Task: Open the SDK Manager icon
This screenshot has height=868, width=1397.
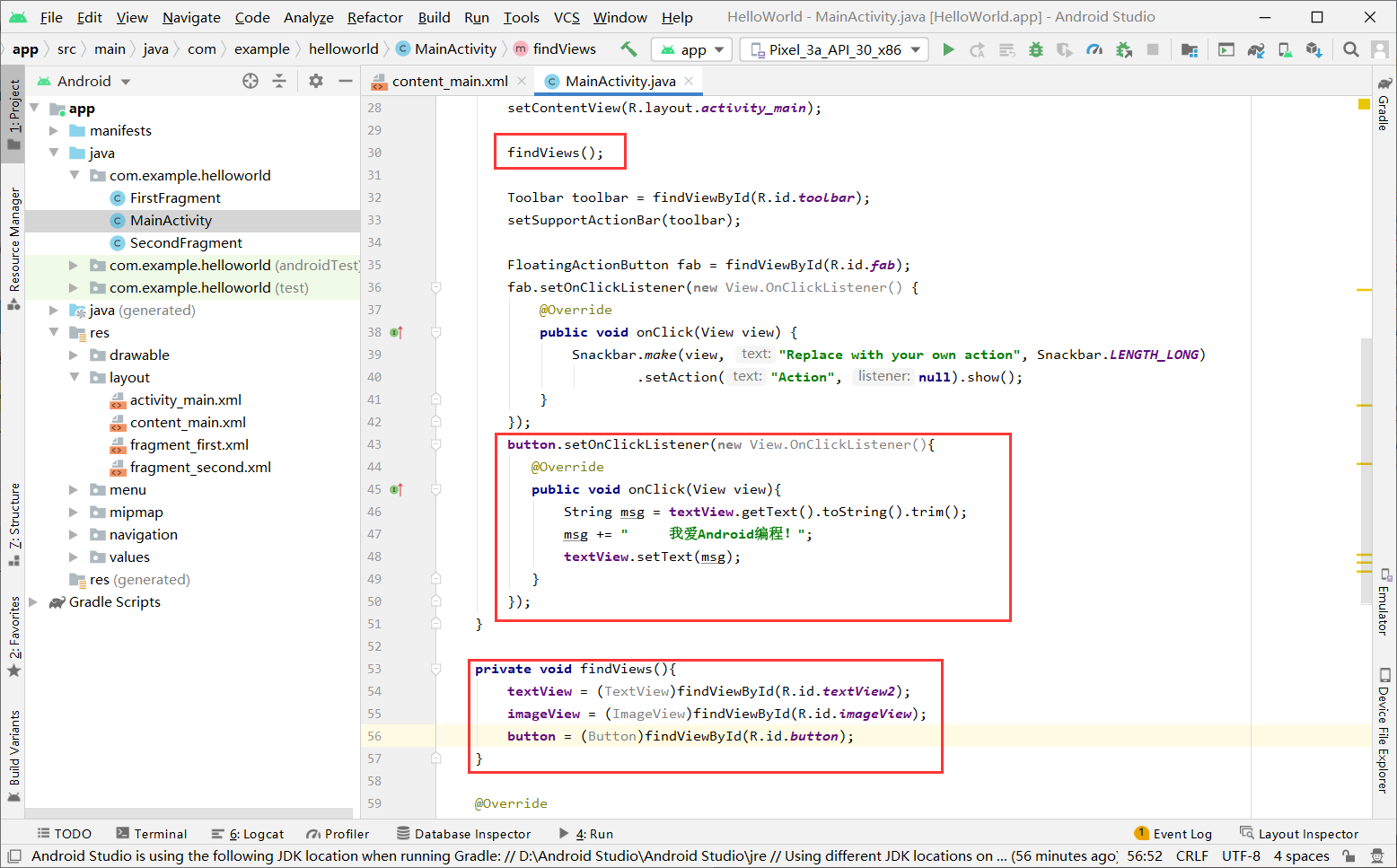Action: pos(1314,49)
